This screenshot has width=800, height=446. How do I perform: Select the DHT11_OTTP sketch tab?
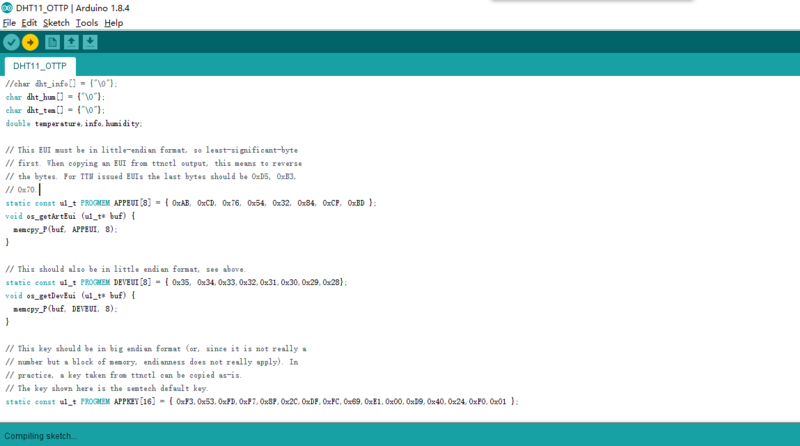40,66
